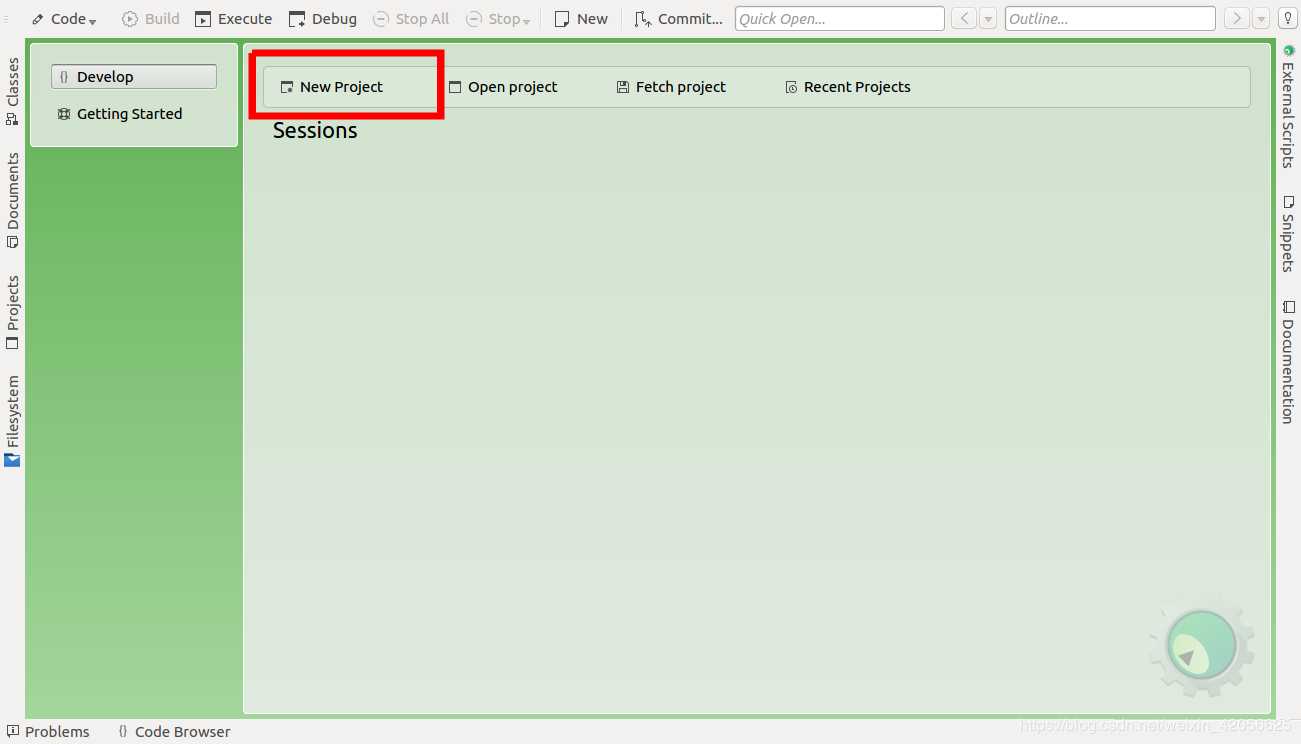The height and width of the screenshot is (744, 1301).
Task: Open the Filesystem side panel
Action: (12, 420)
